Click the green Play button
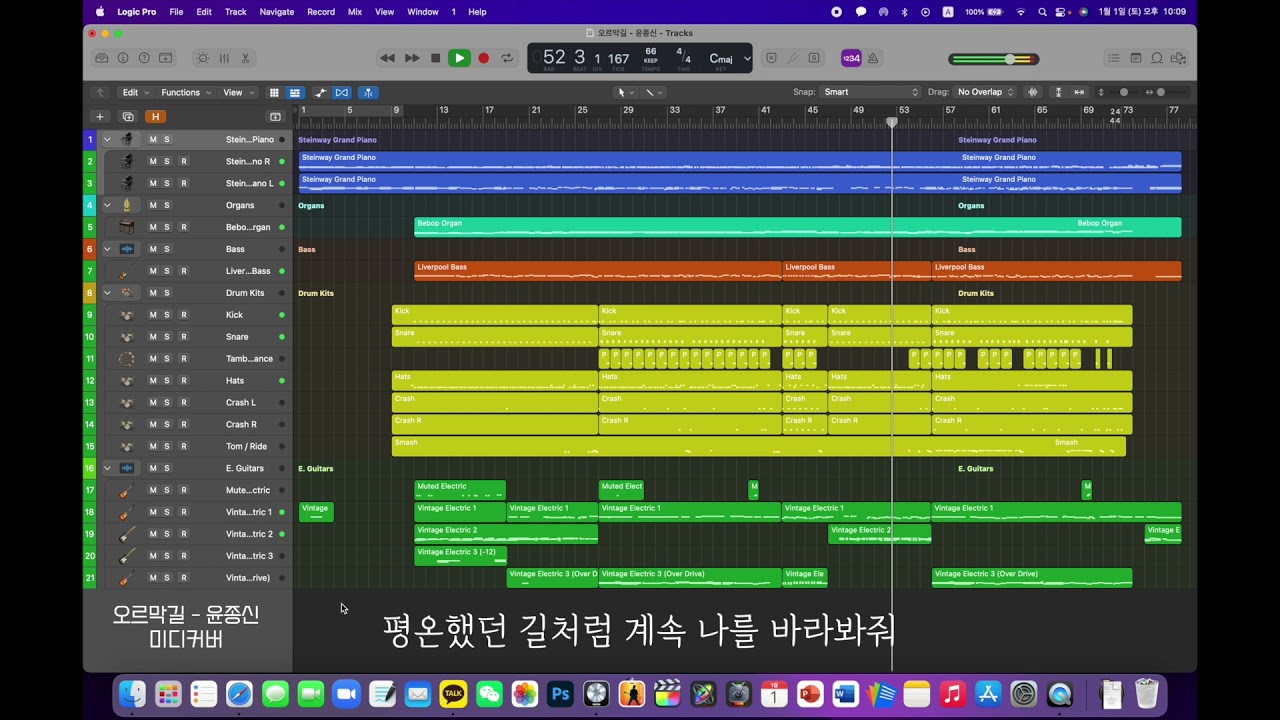The height and width of the screenshot is (720, 1280). pyautogui.click(x=459, y=58)
